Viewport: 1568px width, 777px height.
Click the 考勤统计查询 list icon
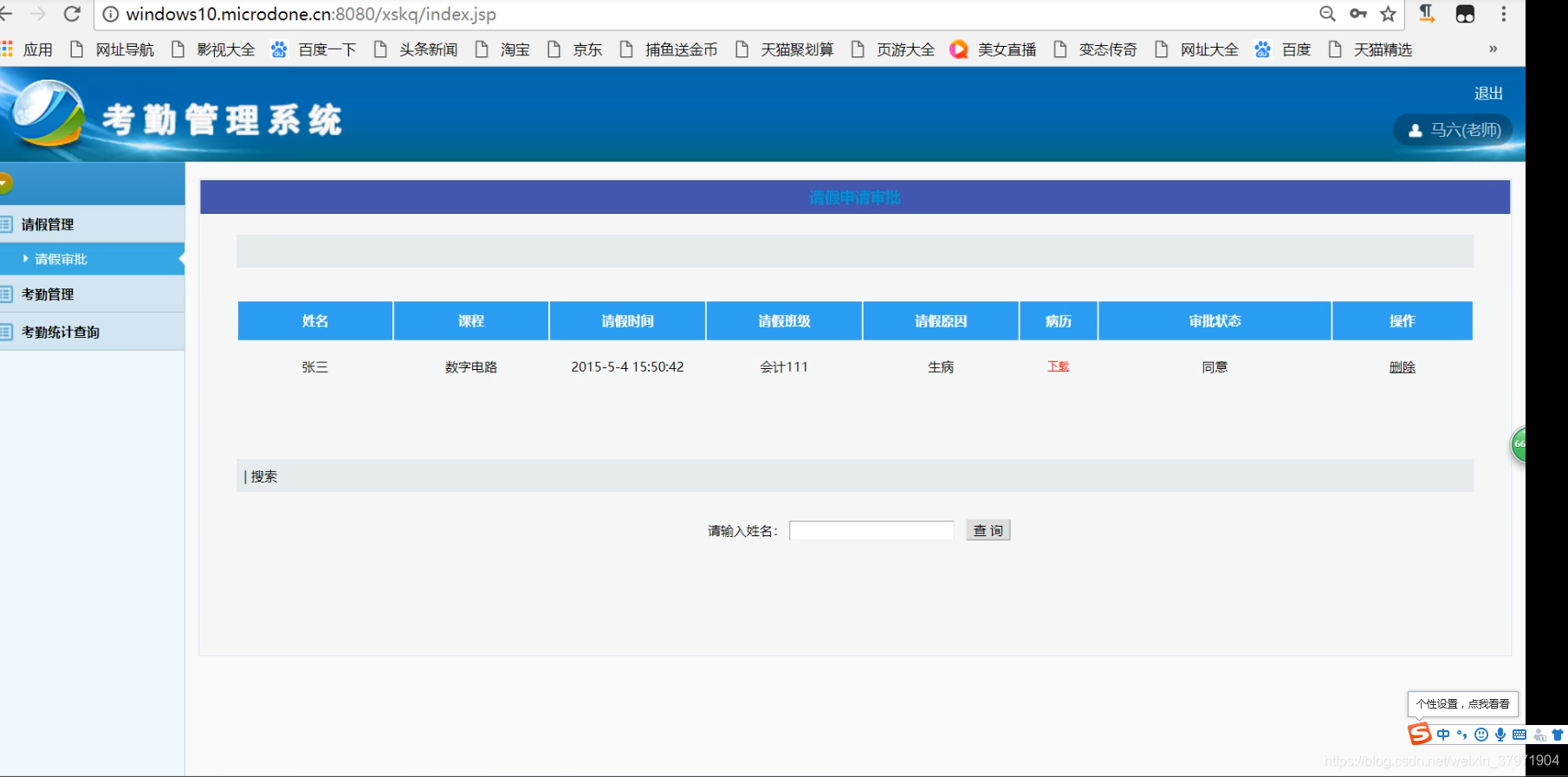(x=5, y=332)
